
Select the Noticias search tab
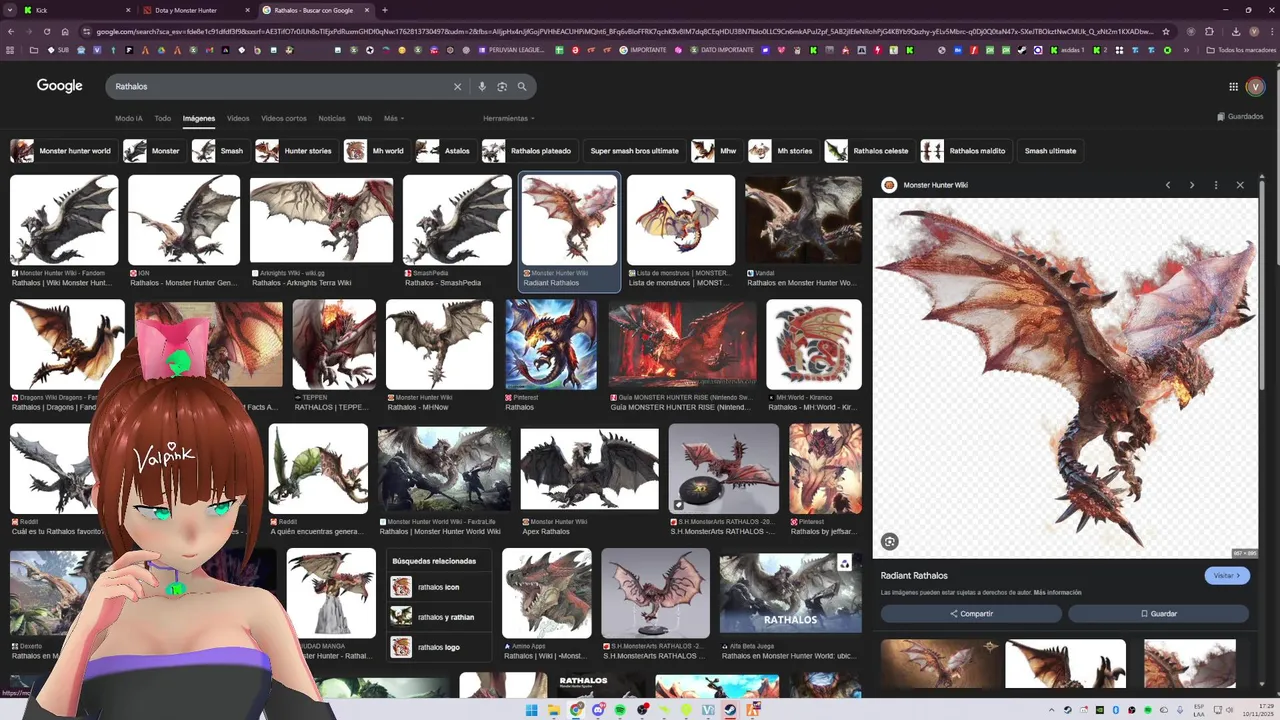pos(332,118)
